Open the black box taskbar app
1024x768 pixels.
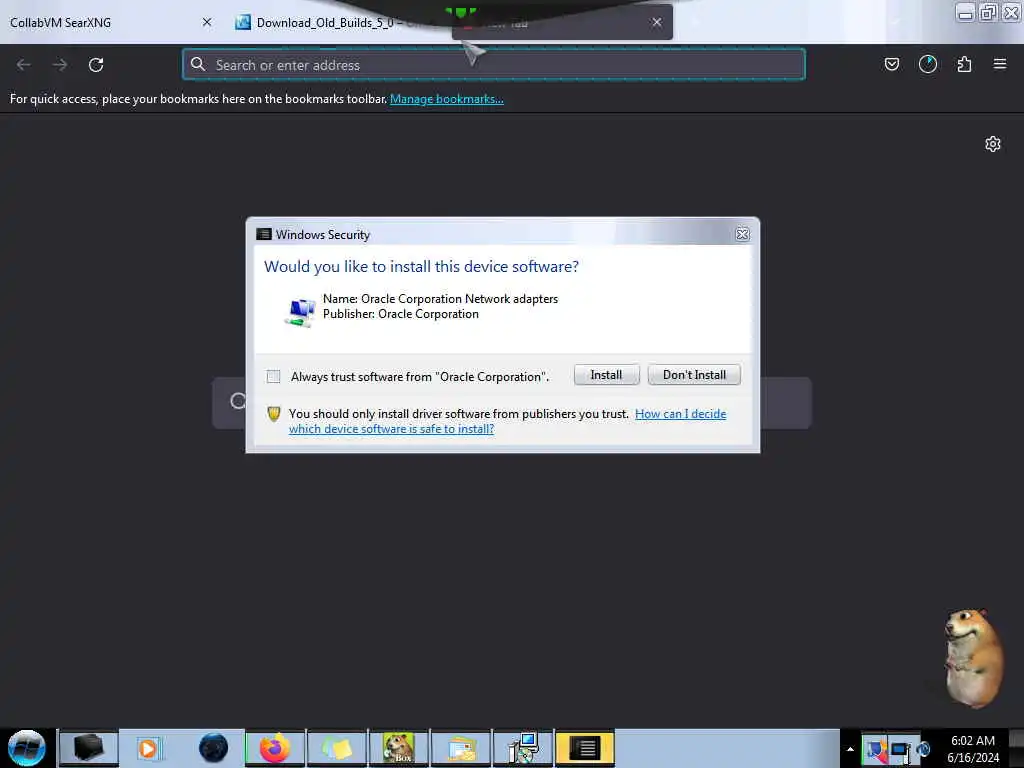coord(88,748)
